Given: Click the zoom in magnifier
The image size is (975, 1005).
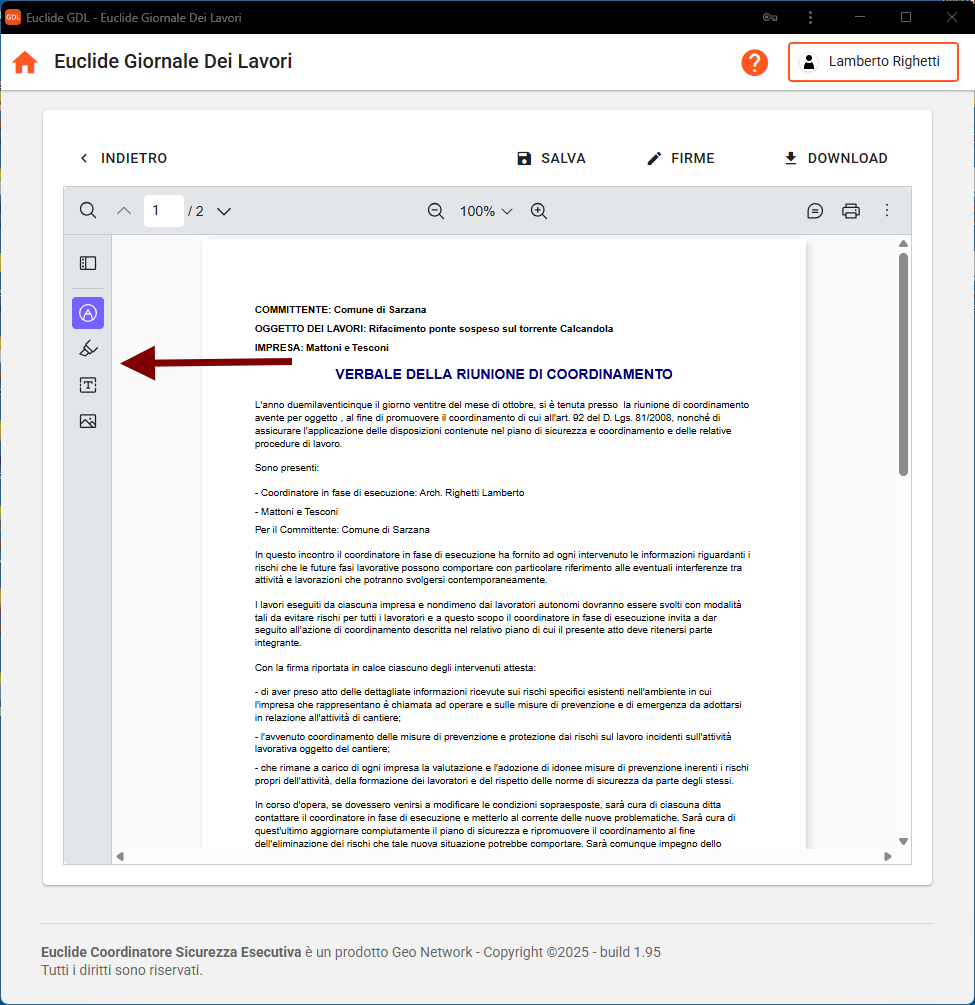Looking at the screenshot, I should pos(539,211).
